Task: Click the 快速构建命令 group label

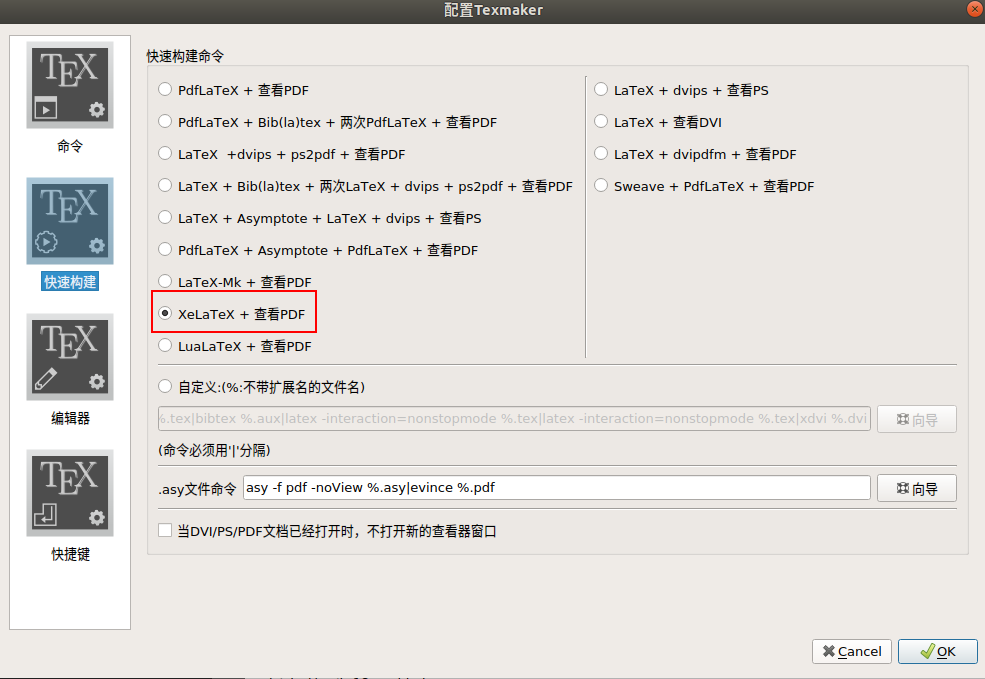Action: point(185,56)
